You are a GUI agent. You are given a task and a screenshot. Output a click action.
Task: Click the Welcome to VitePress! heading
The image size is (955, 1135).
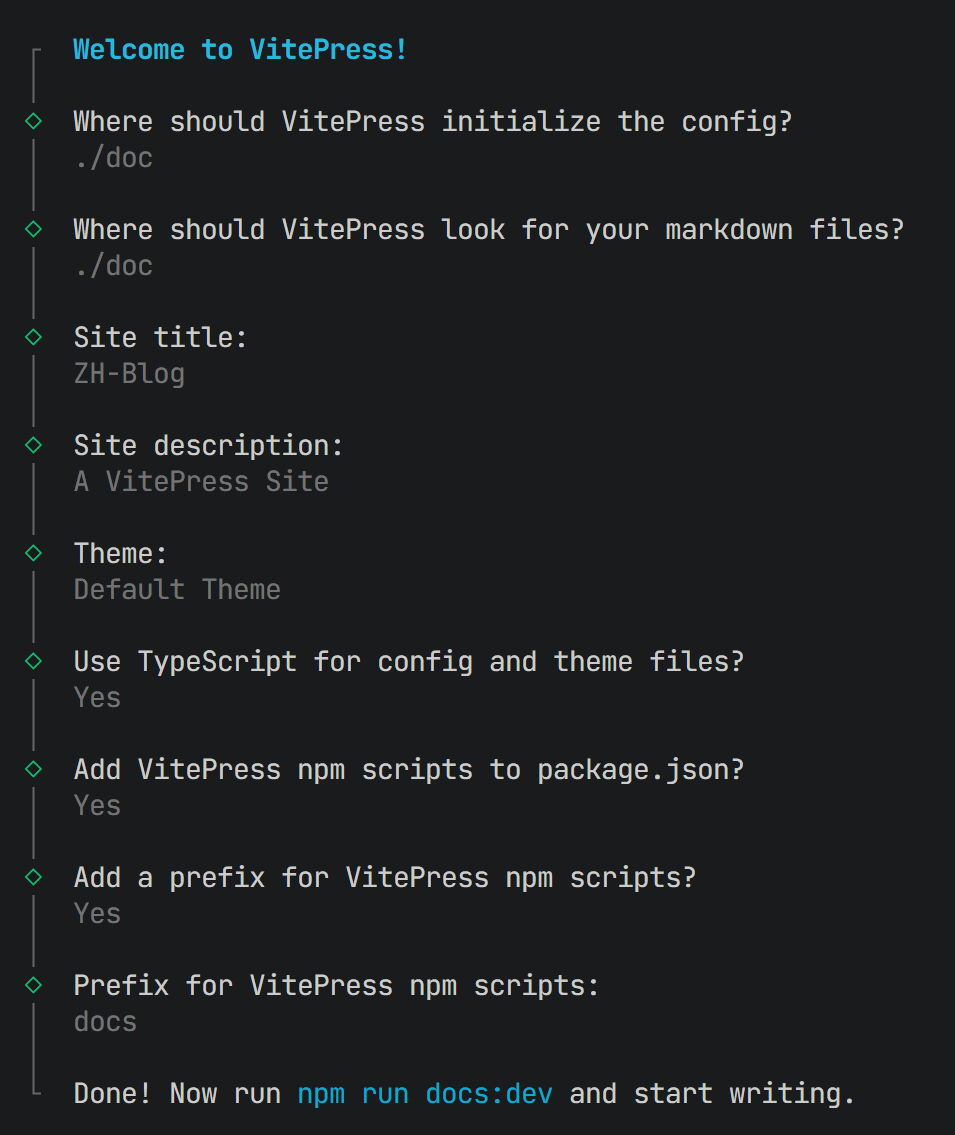240,49
